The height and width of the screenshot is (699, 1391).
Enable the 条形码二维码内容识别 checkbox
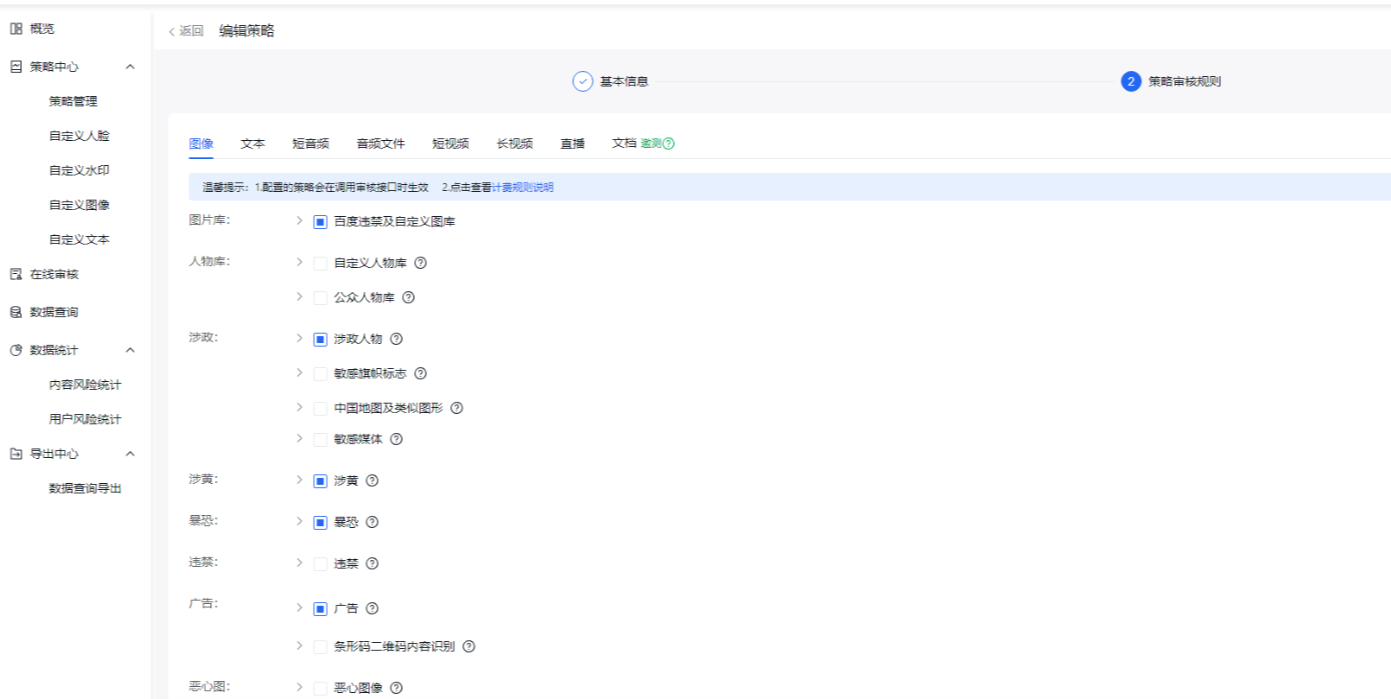320,647
